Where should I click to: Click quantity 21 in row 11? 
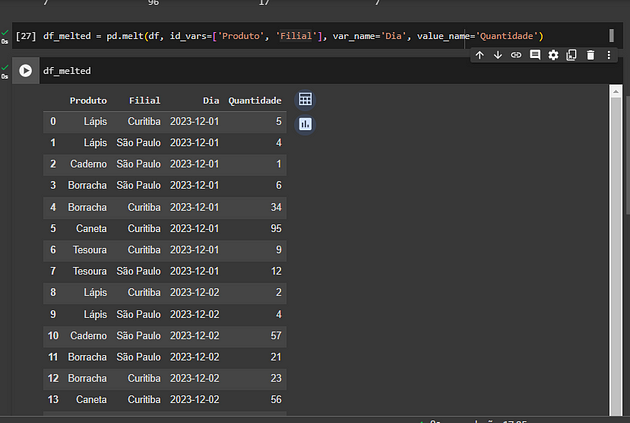click(x=276, y=357)
